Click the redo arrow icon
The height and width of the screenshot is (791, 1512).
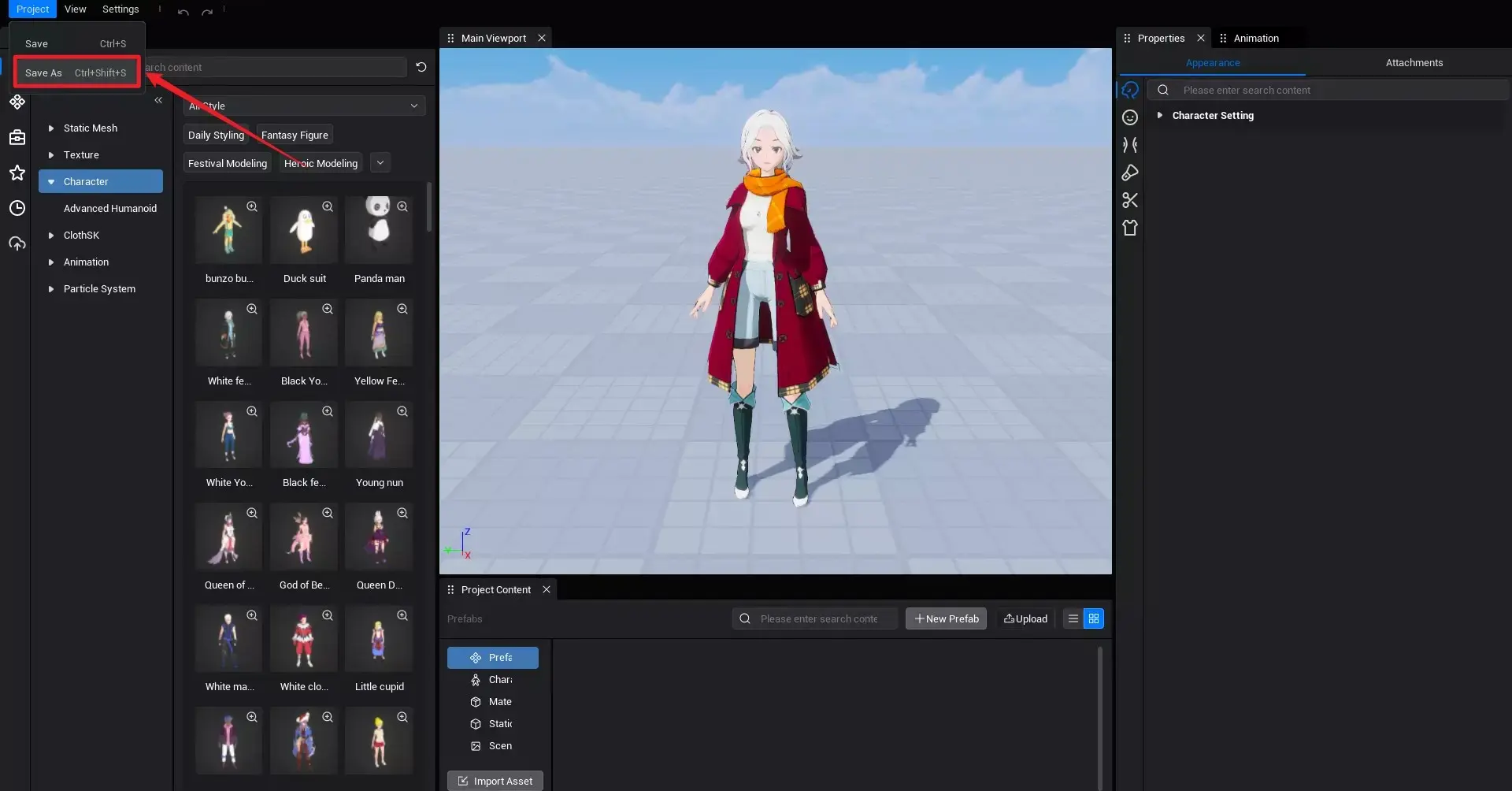pos(207,11)
